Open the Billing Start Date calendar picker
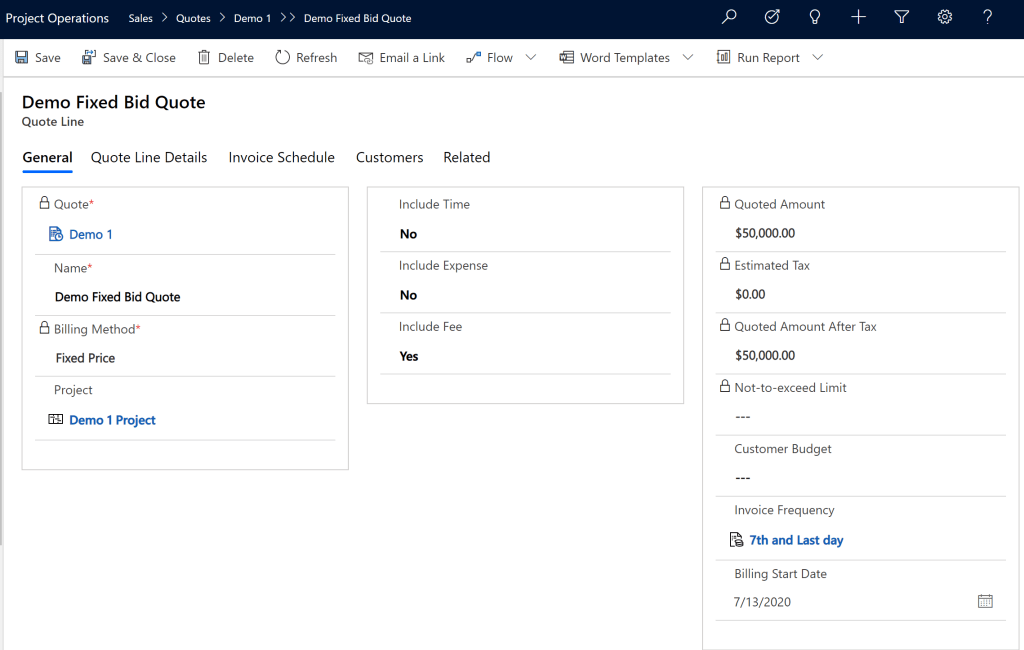 pos(985,601)
